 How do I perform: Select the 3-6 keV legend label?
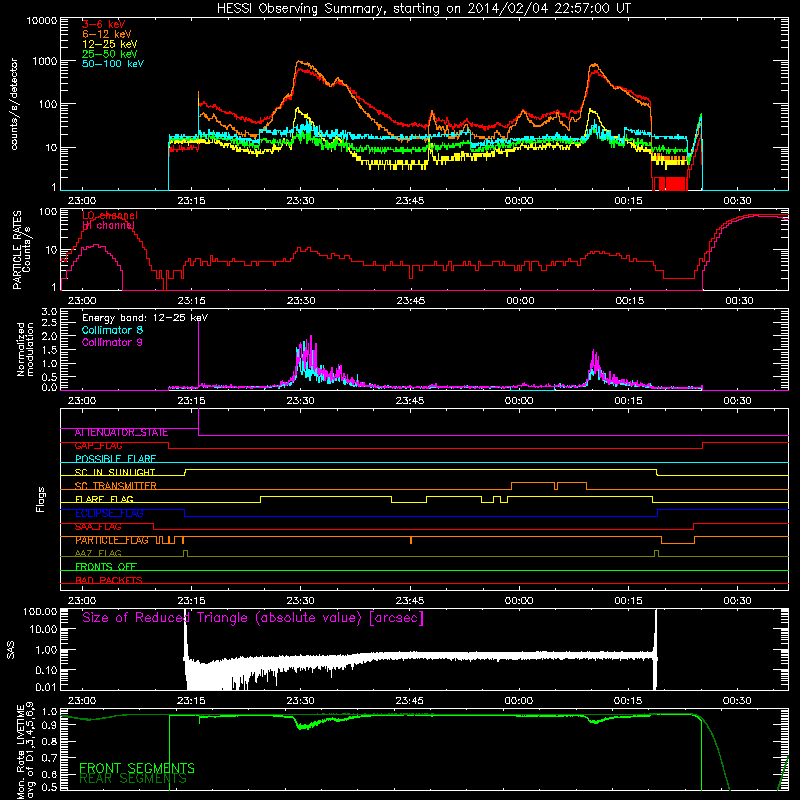point(104,24)
